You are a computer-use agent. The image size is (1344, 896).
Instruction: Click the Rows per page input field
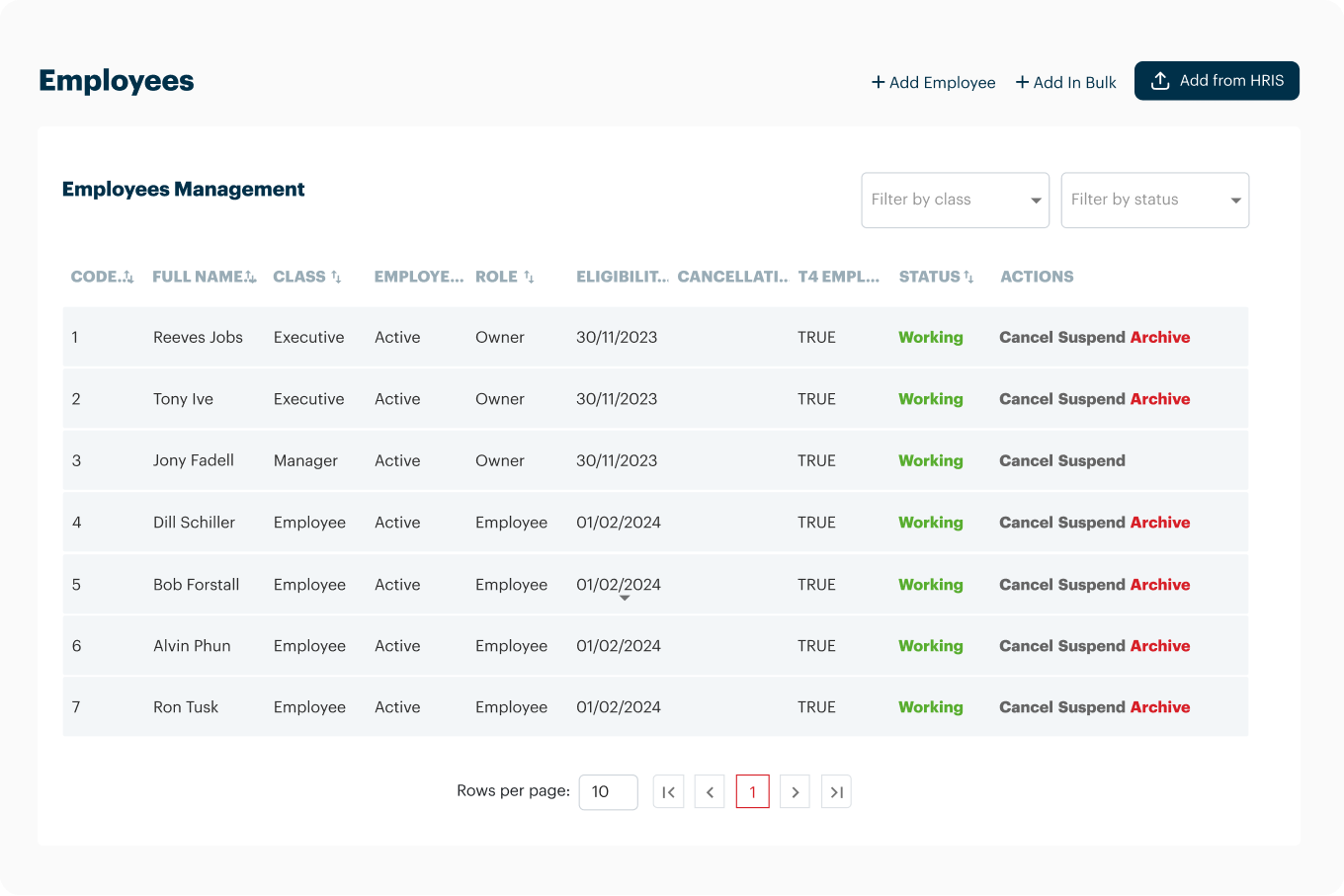click(608, 791)
